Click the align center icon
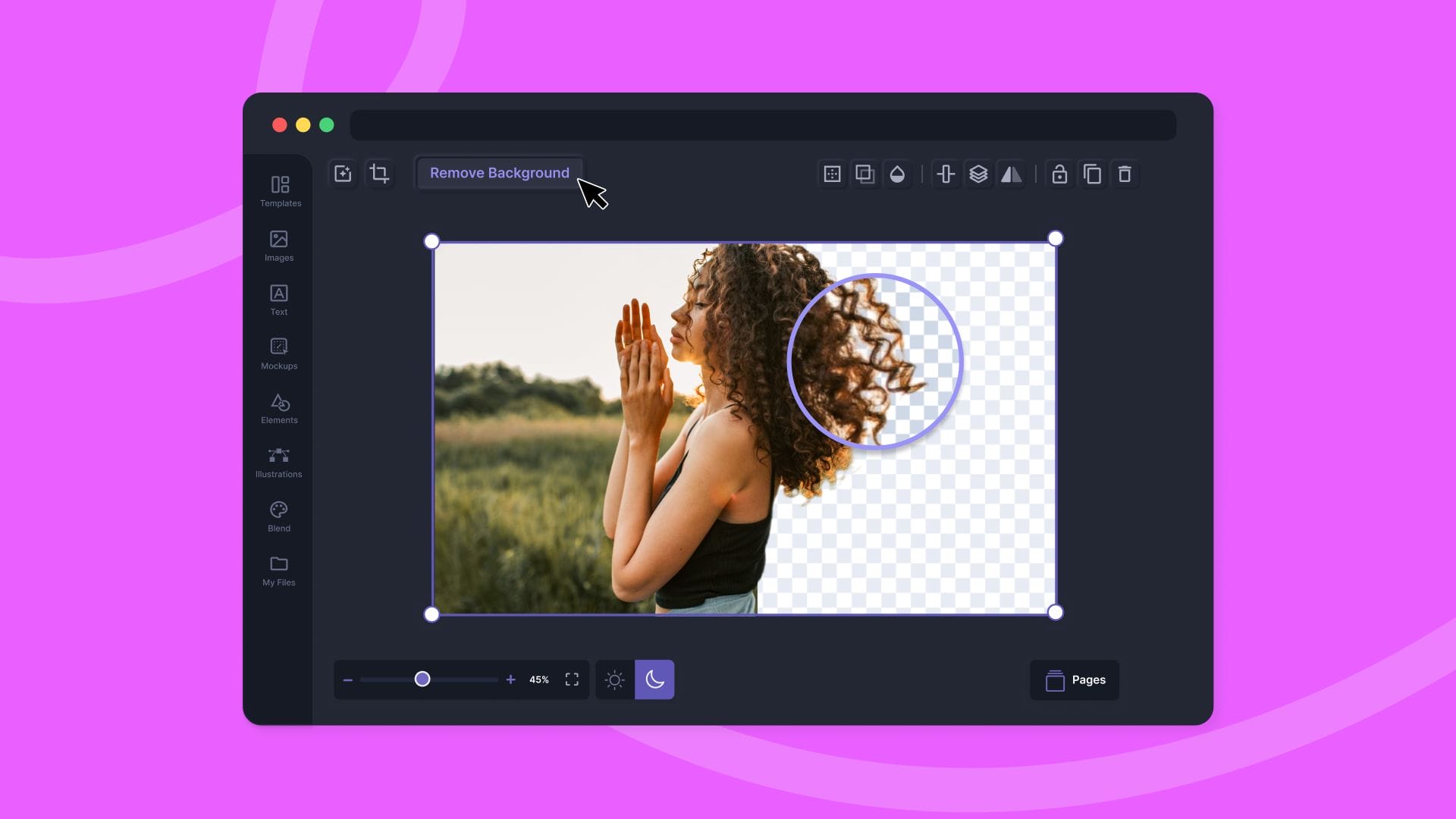1456x819 pixels. (x=946, y=174)
